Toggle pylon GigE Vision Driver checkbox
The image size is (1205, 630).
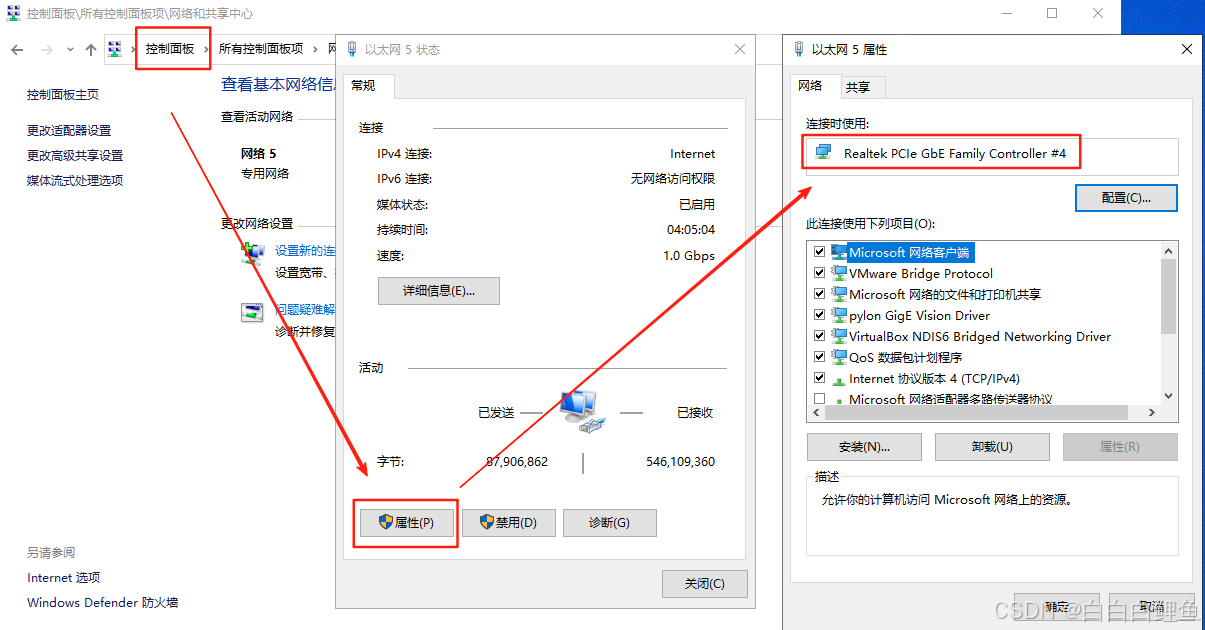click(820, 315)
